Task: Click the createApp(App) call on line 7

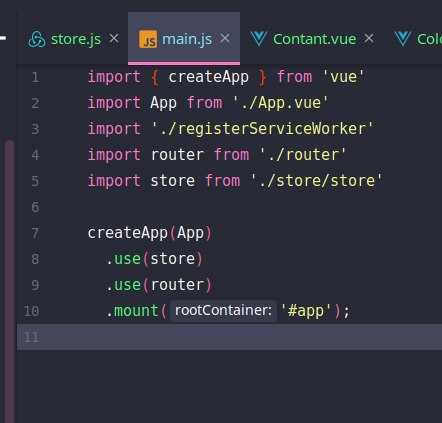Action: coord(150,233)
